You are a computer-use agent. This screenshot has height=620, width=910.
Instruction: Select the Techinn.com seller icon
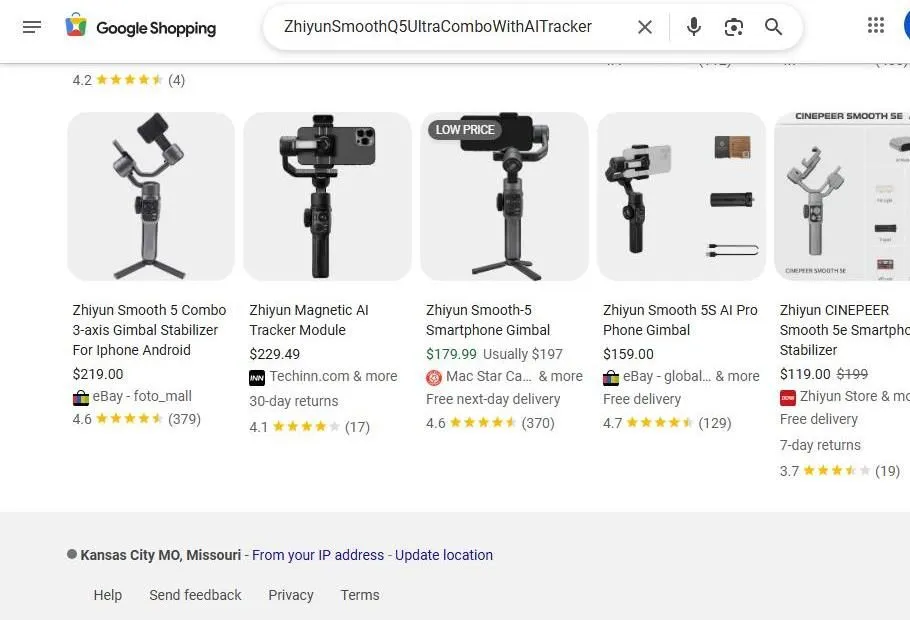257,376
